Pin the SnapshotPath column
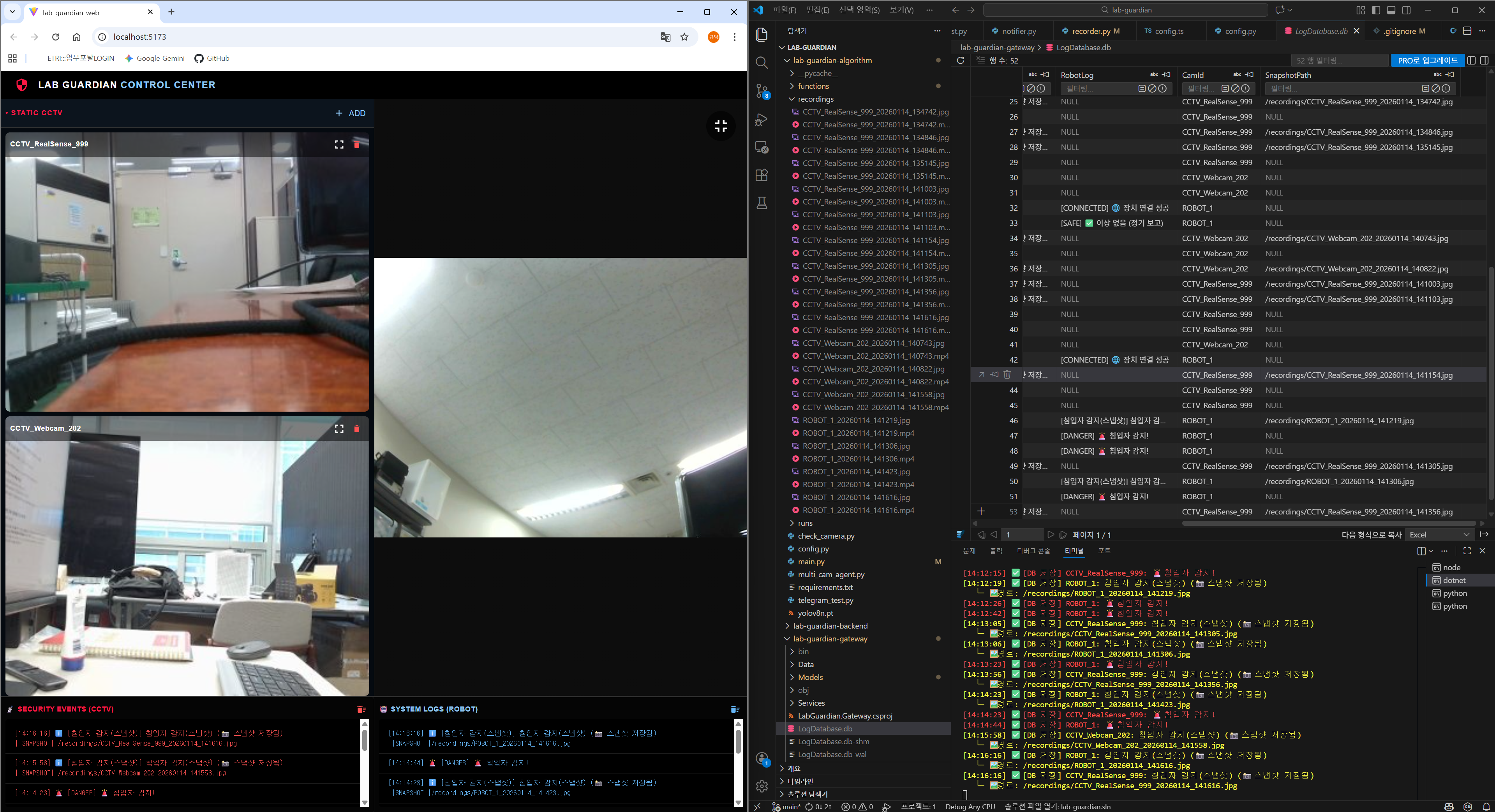 (x=1450, y=75)
